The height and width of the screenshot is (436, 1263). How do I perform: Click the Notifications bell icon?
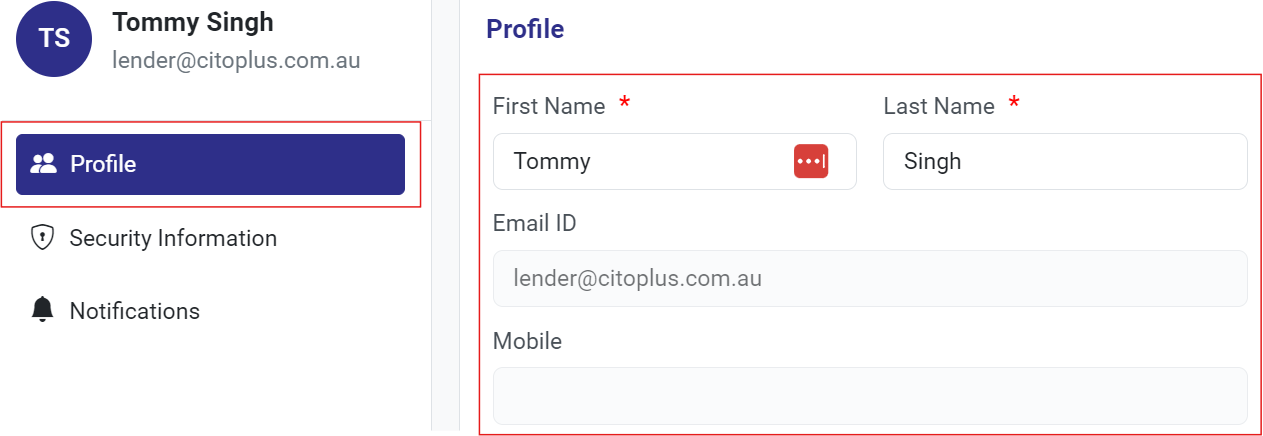pyautogui.click(x=42, y=311)
